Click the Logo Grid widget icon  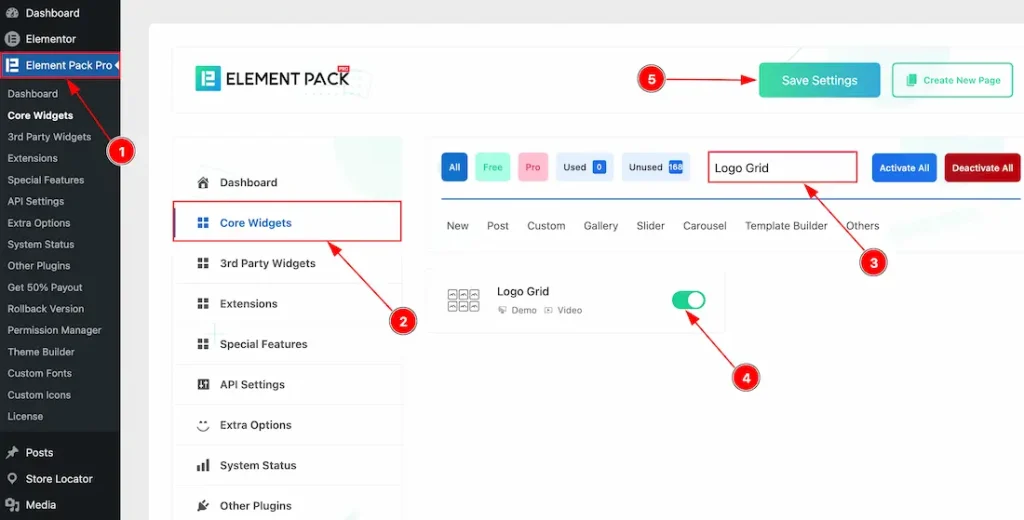point(463,301)
